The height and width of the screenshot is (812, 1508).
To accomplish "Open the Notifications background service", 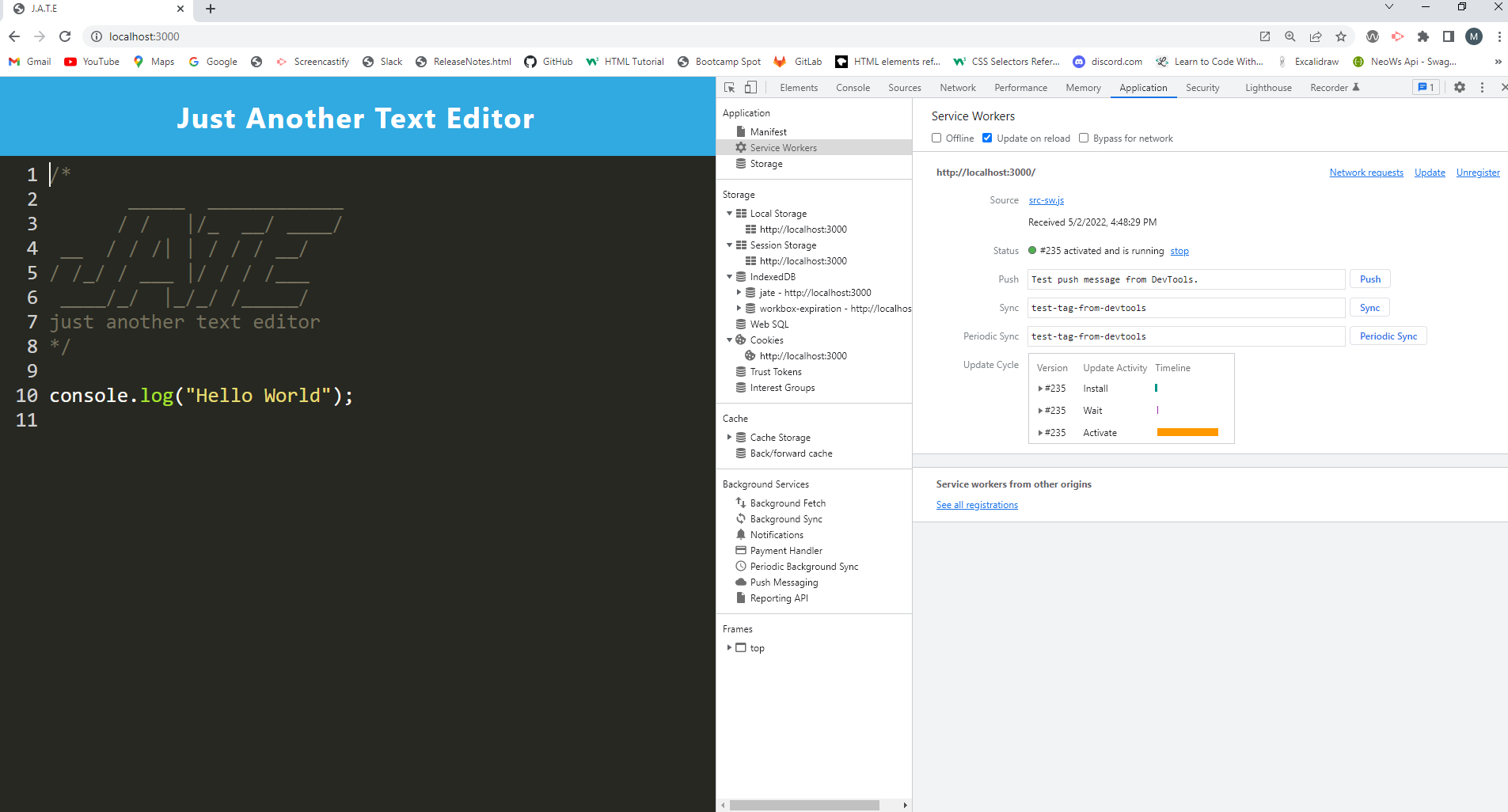I will pyautogui.click(x=777, y=534).
